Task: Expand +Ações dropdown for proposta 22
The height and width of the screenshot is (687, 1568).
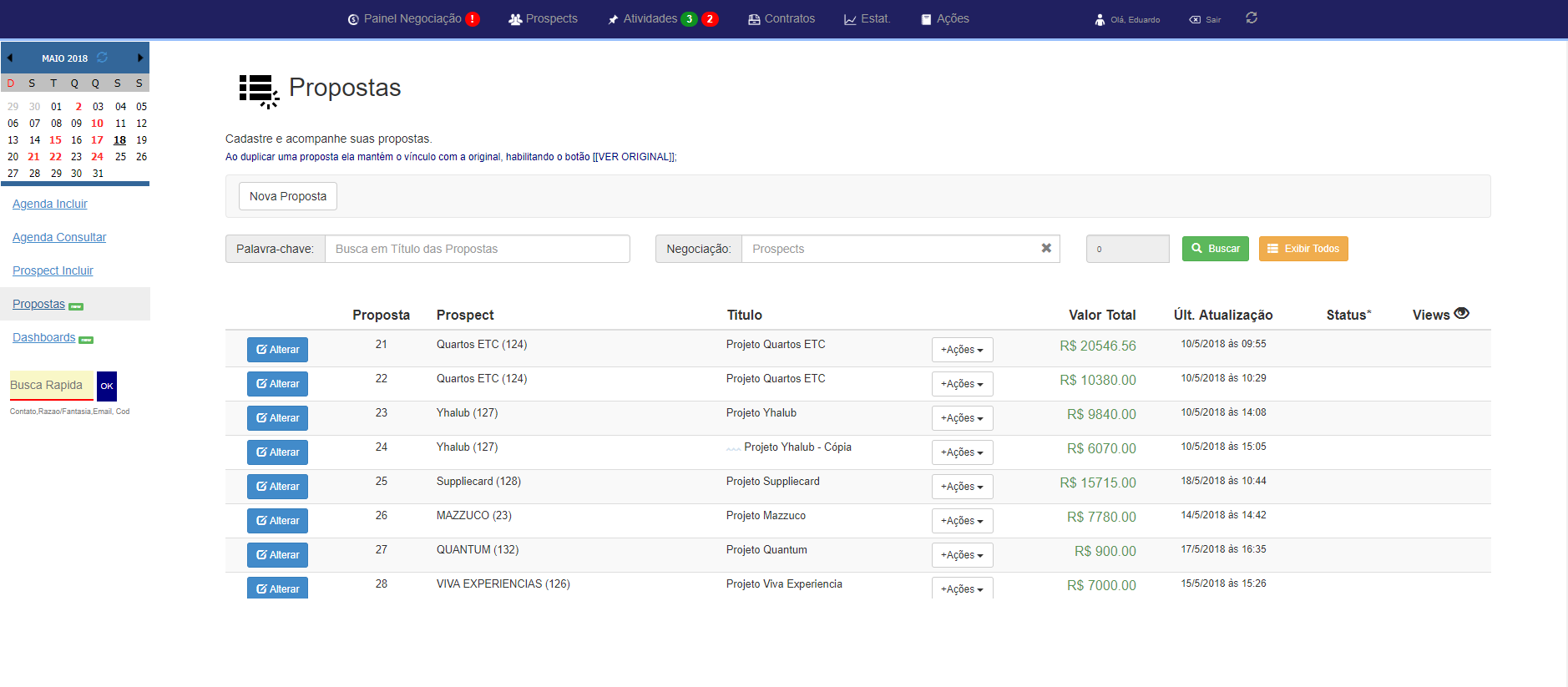Action: pyautogui.click(x=962, y=384)
